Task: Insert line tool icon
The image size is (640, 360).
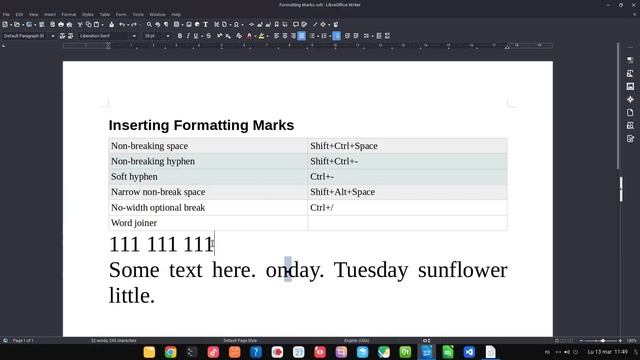Action: point(315,24)
